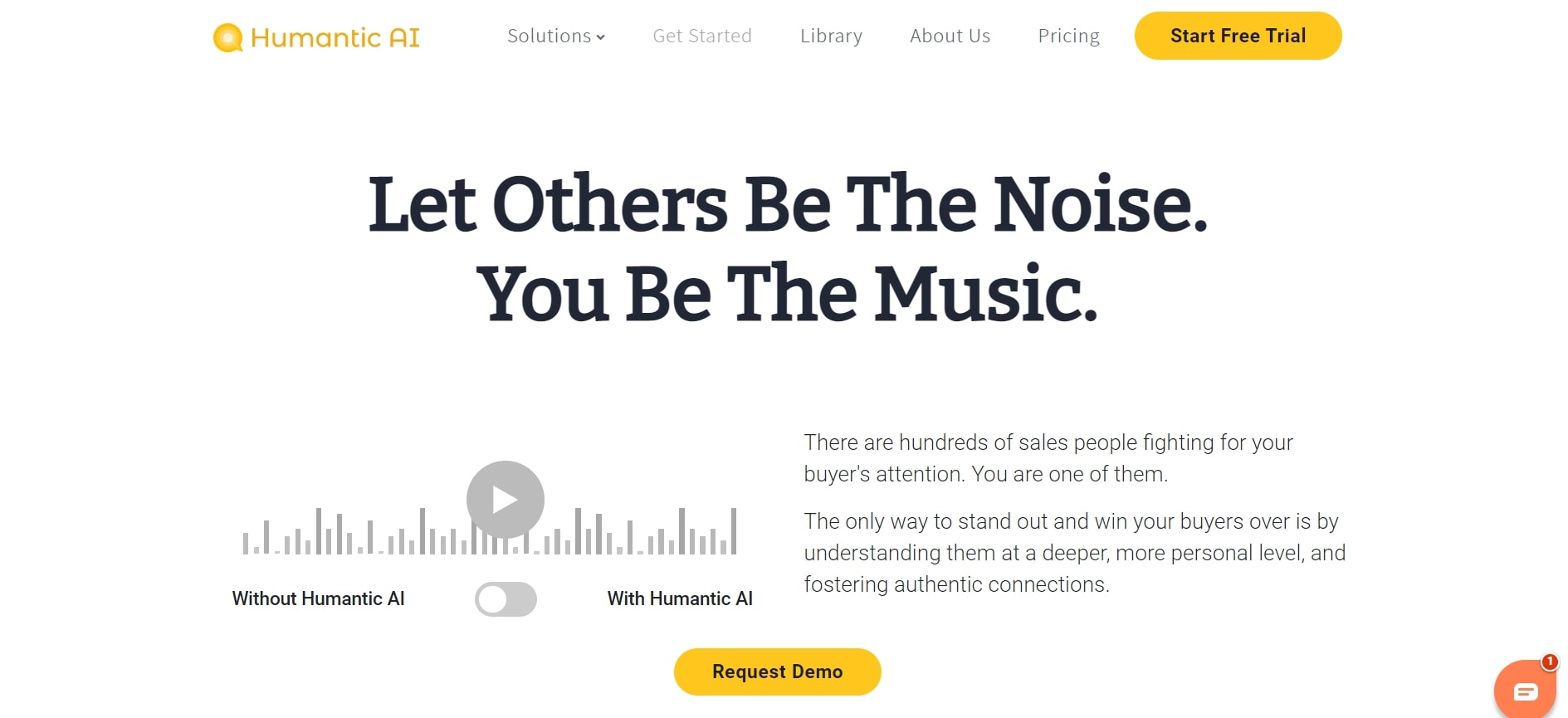The image size is (1568, 718).
Task: Toggle the Humantic AI comparison switch
Action: (506, 599)
